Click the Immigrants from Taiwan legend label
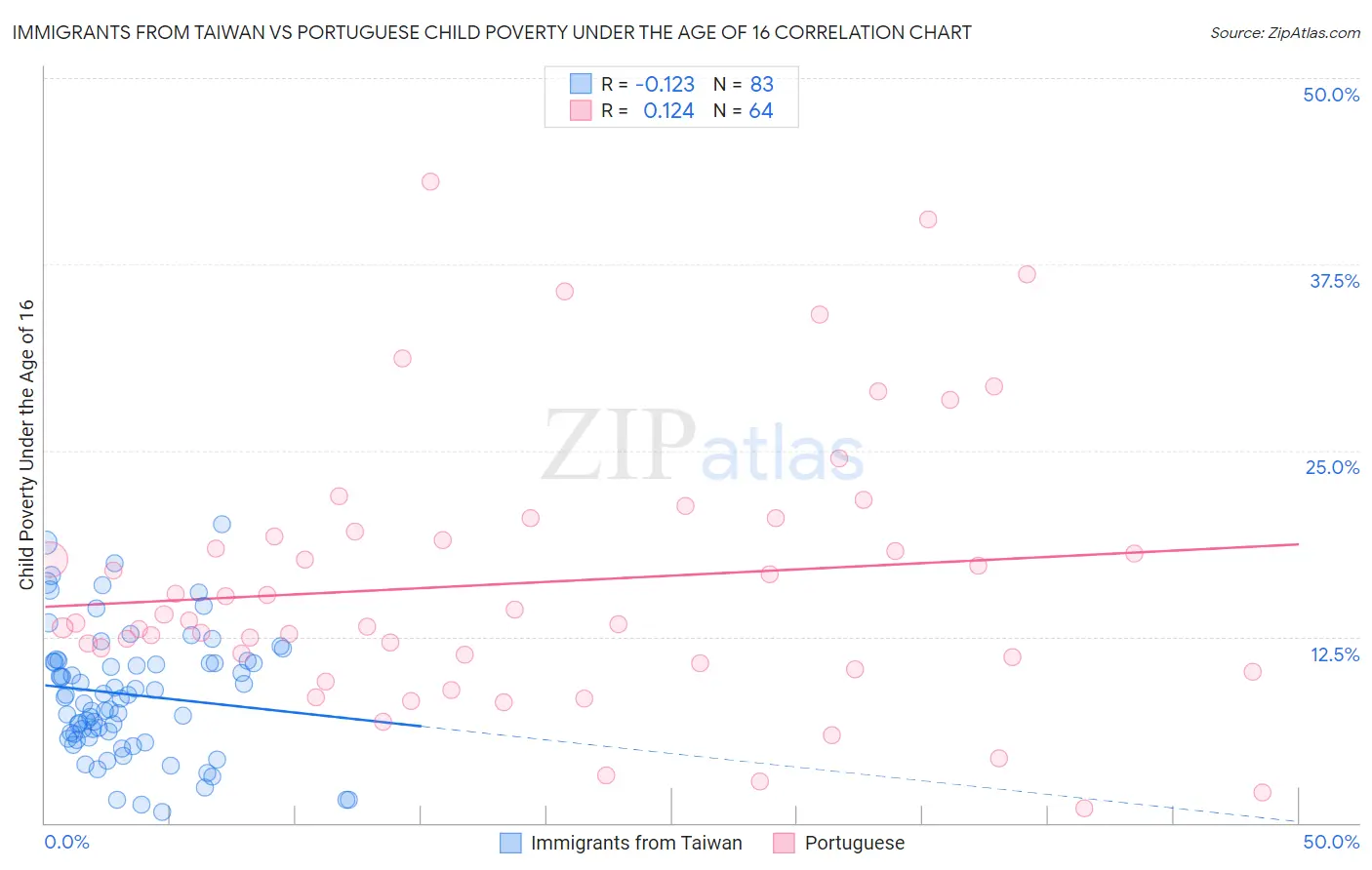 pos(636,843)
